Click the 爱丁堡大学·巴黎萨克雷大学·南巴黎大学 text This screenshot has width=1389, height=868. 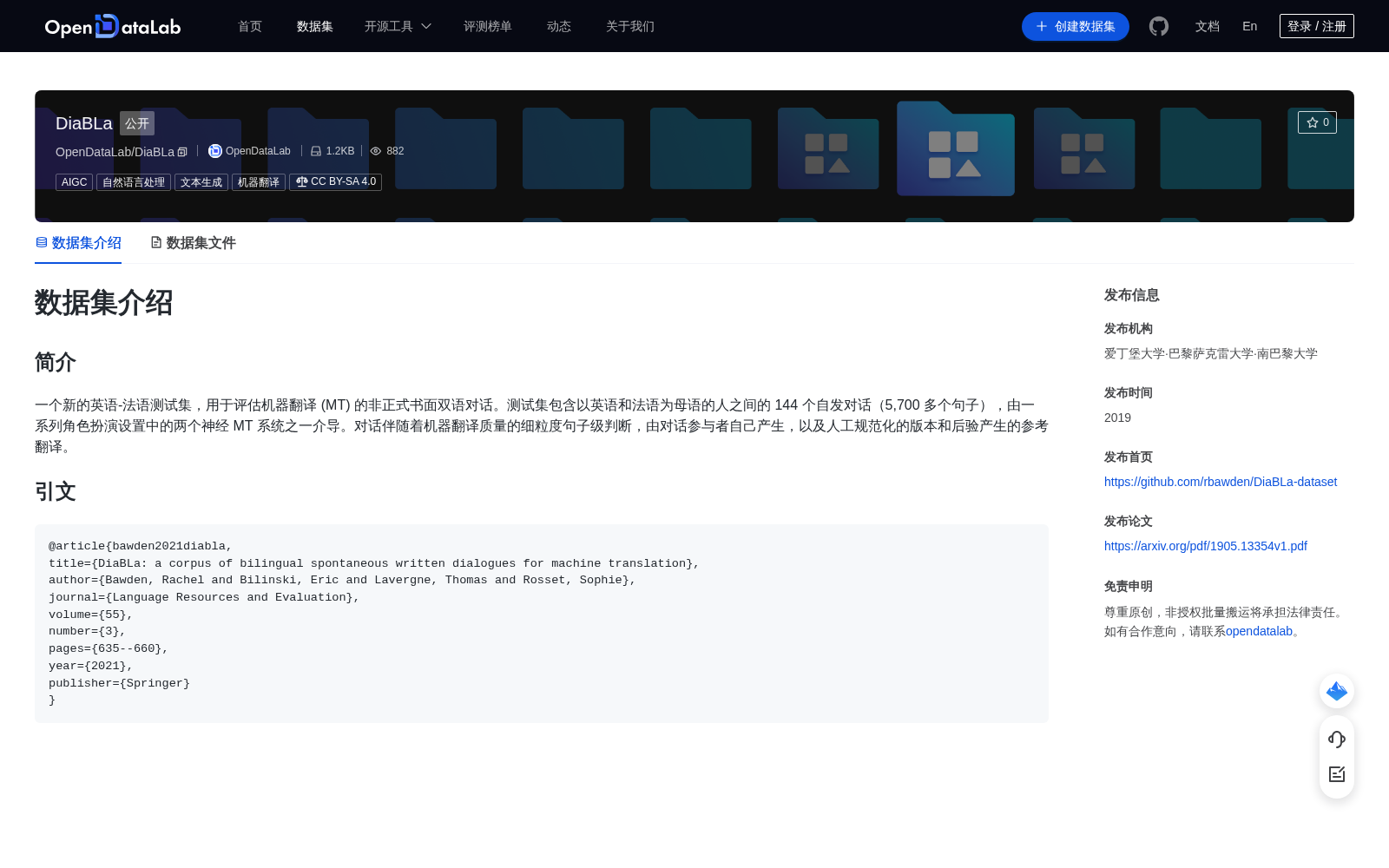click(x=1211, y=353)
